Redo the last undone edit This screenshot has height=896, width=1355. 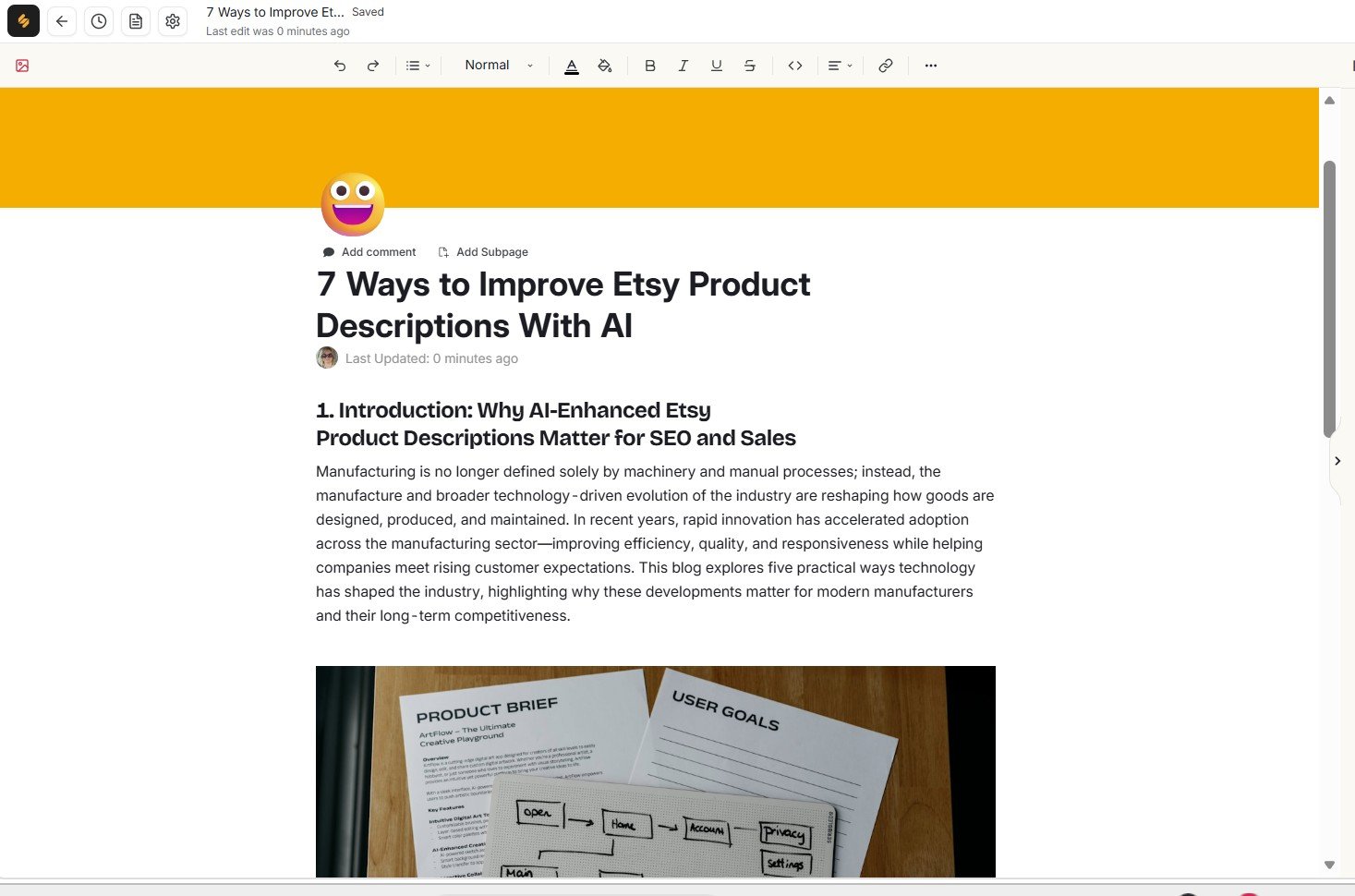pyautogui.click(x=373, y=66)
